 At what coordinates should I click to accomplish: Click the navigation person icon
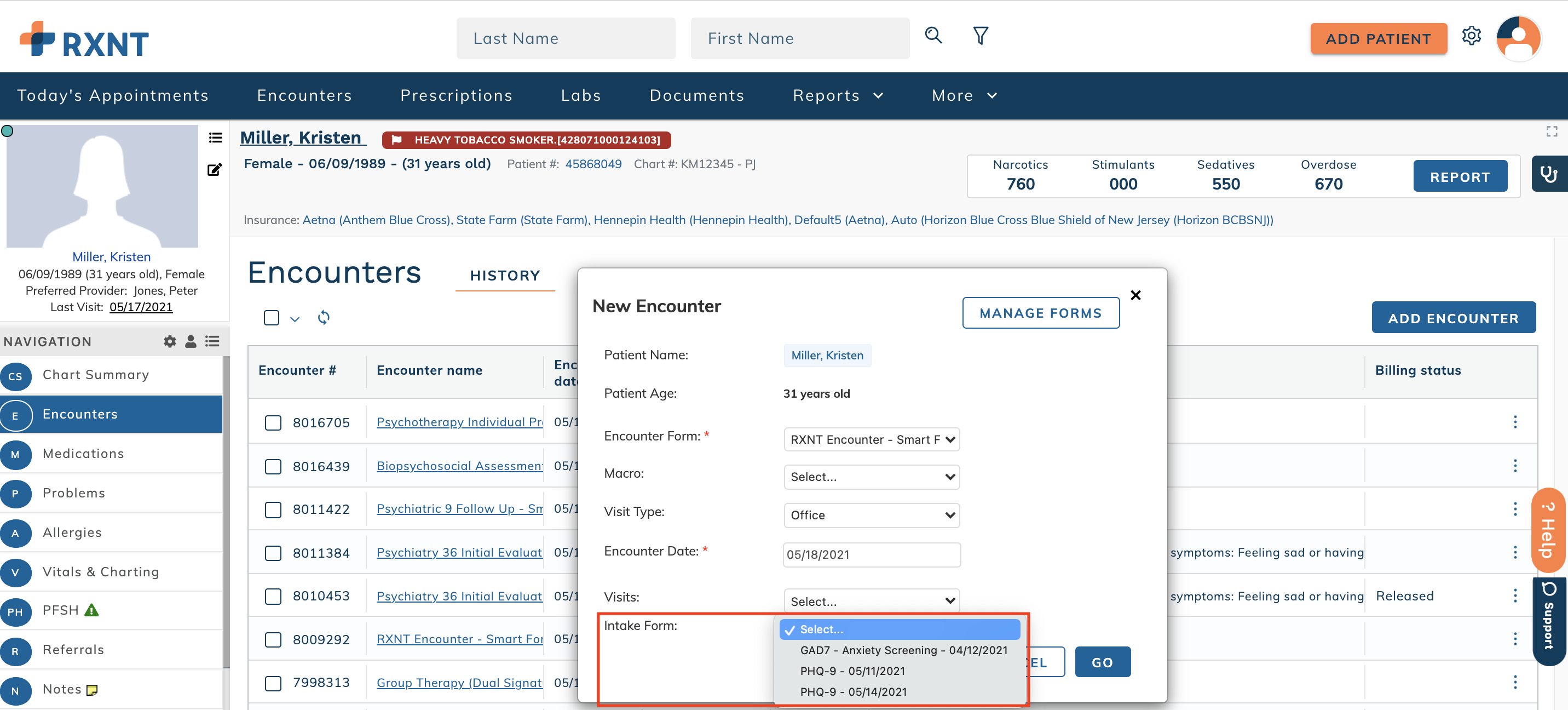[x=191, y=342]
